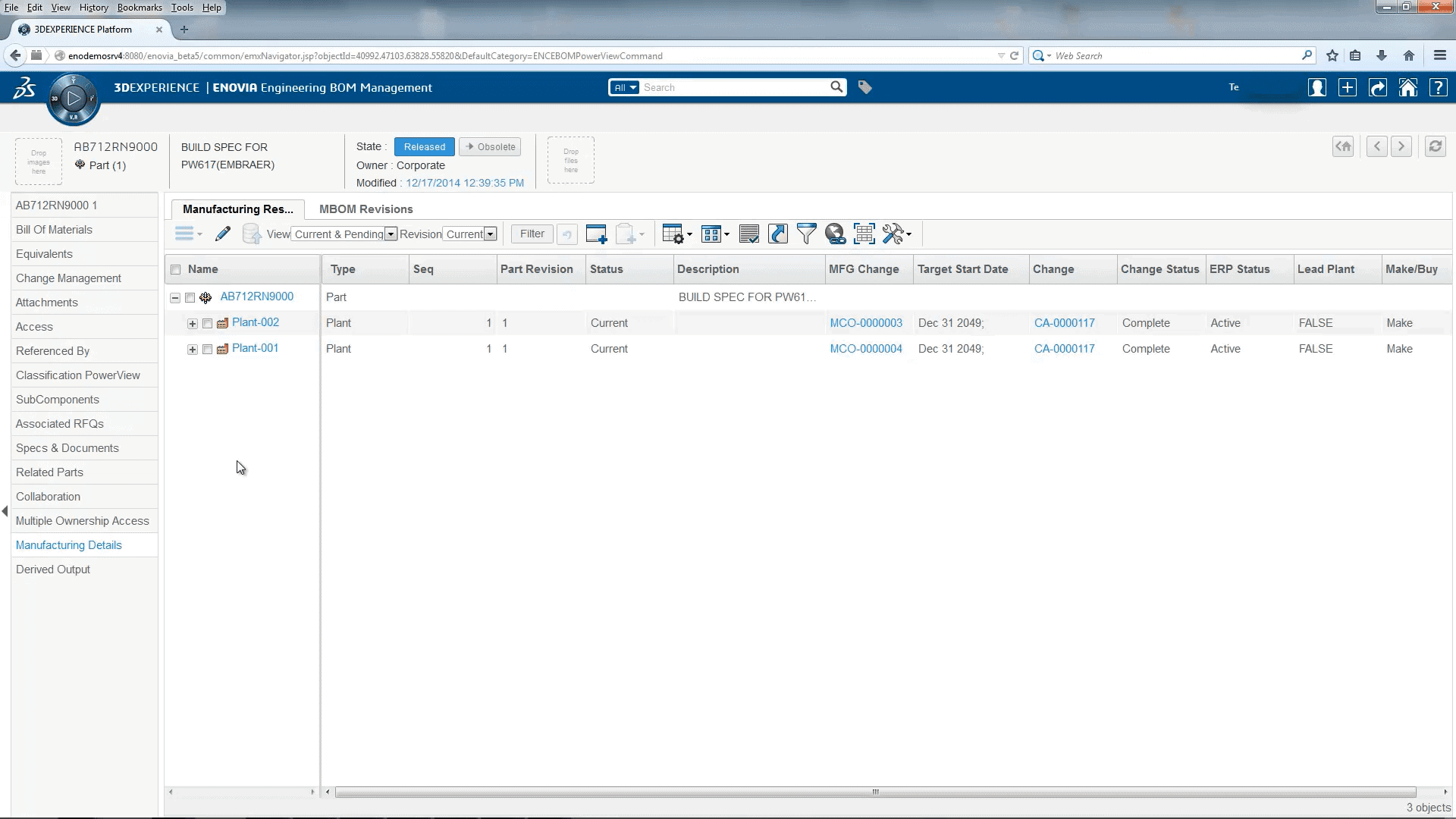Open the MCO-0000004 link
Image resolution: width=1456 pixels, height=819 pixels.
coord(866,349)
